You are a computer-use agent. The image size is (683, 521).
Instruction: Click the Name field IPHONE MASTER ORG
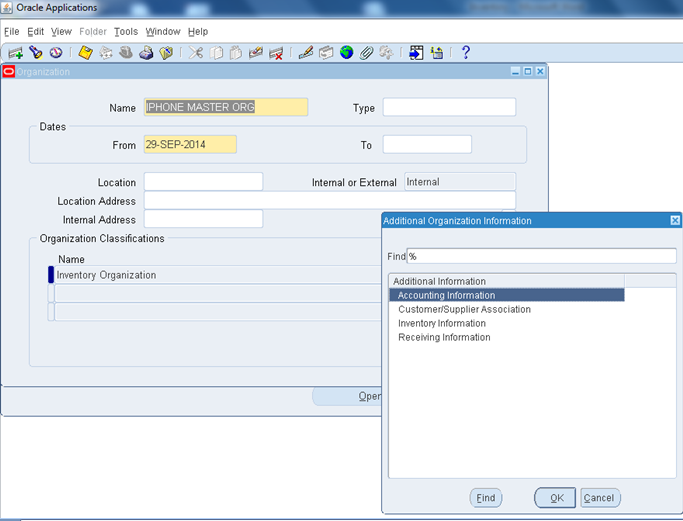(x=226, y=107)
